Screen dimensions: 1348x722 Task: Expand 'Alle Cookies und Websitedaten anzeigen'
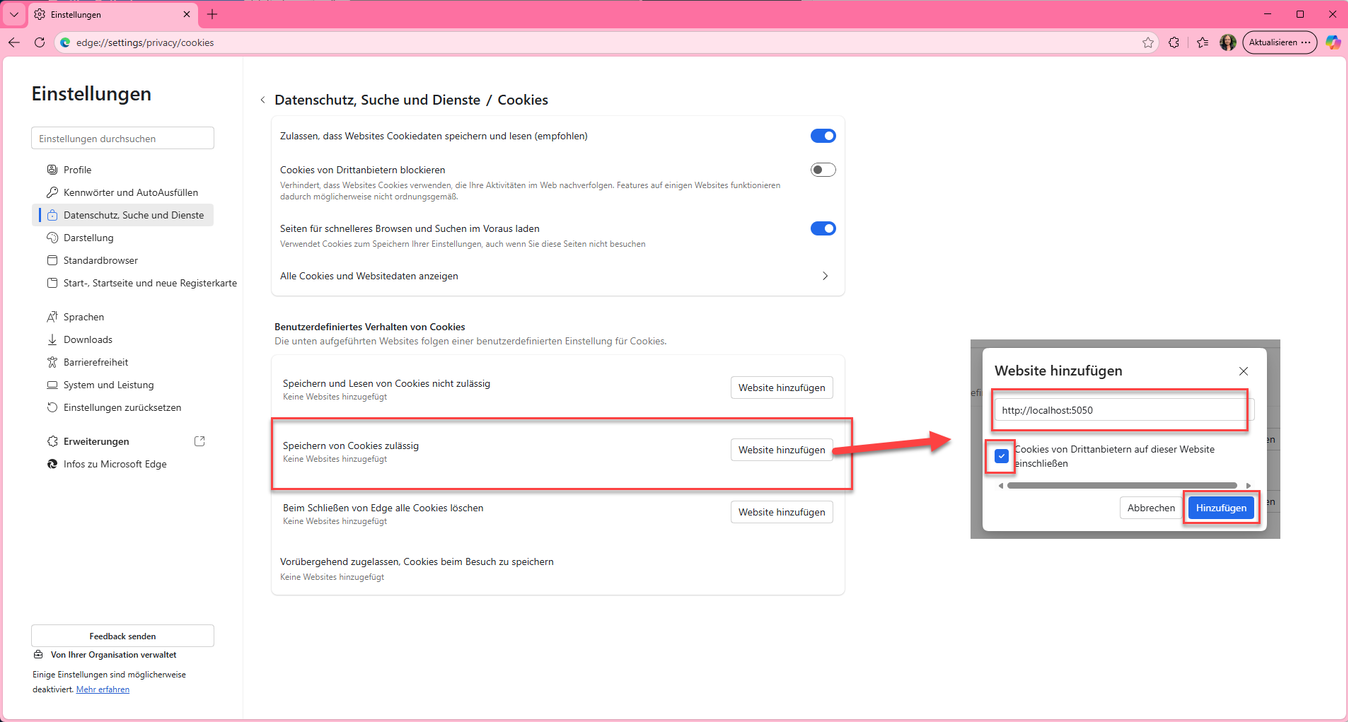pos(824,276)
